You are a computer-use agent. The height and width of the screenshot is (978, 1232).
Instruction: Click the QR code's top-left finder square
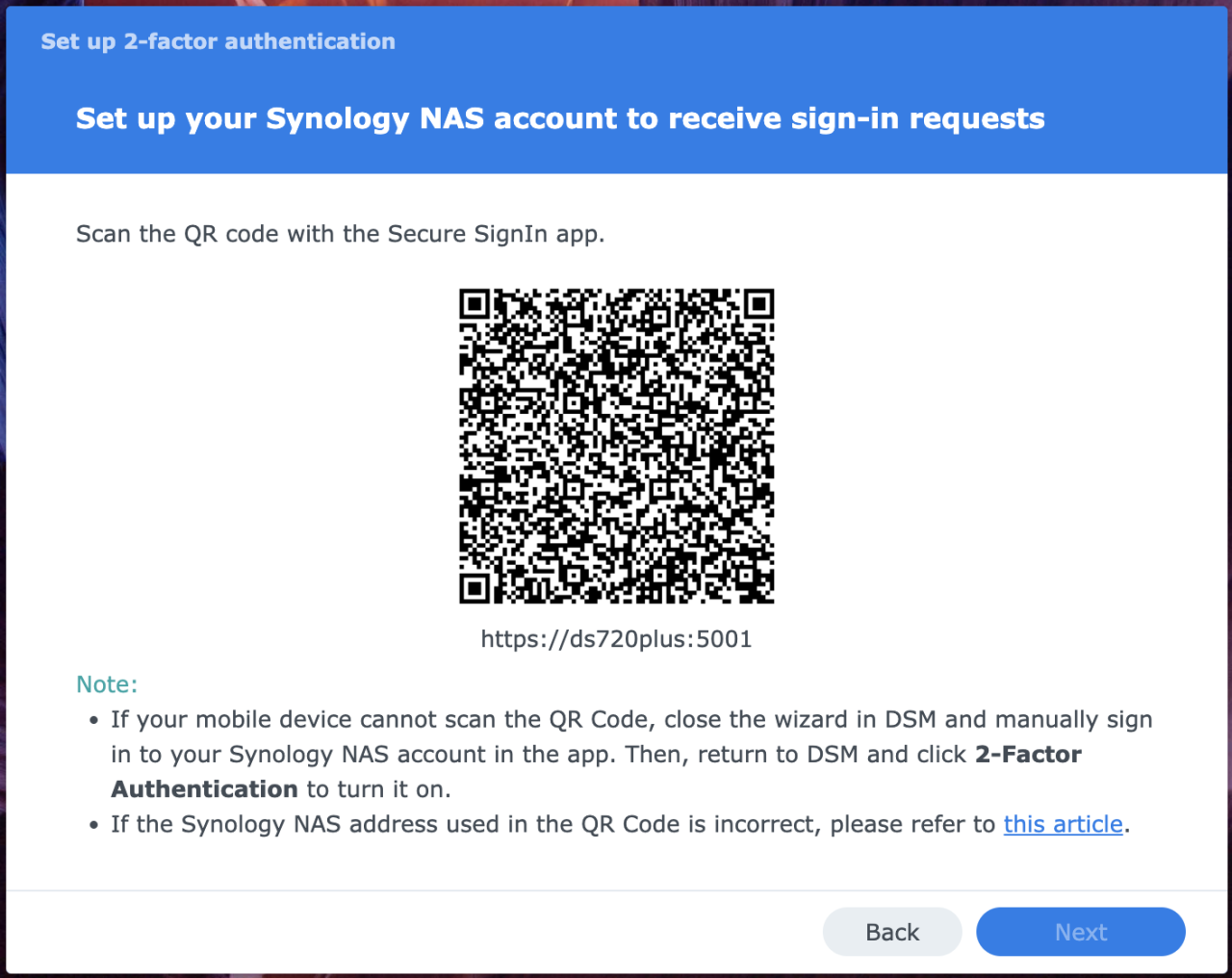click(x=474, y=303)
